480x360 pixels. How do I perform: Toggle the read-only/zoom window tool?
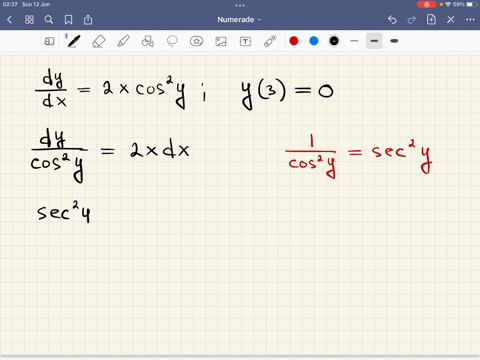[49, 41]
